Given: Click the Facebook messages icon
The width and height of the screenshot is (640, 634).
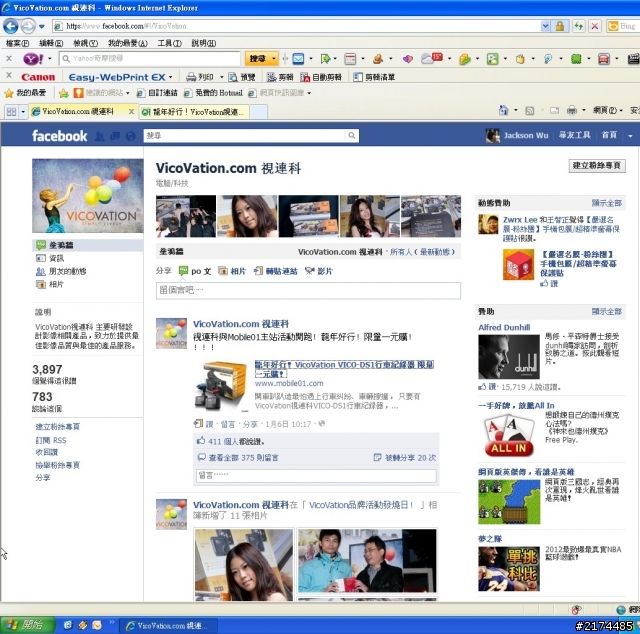Looking at the screenshot, I should pos(115,136).
